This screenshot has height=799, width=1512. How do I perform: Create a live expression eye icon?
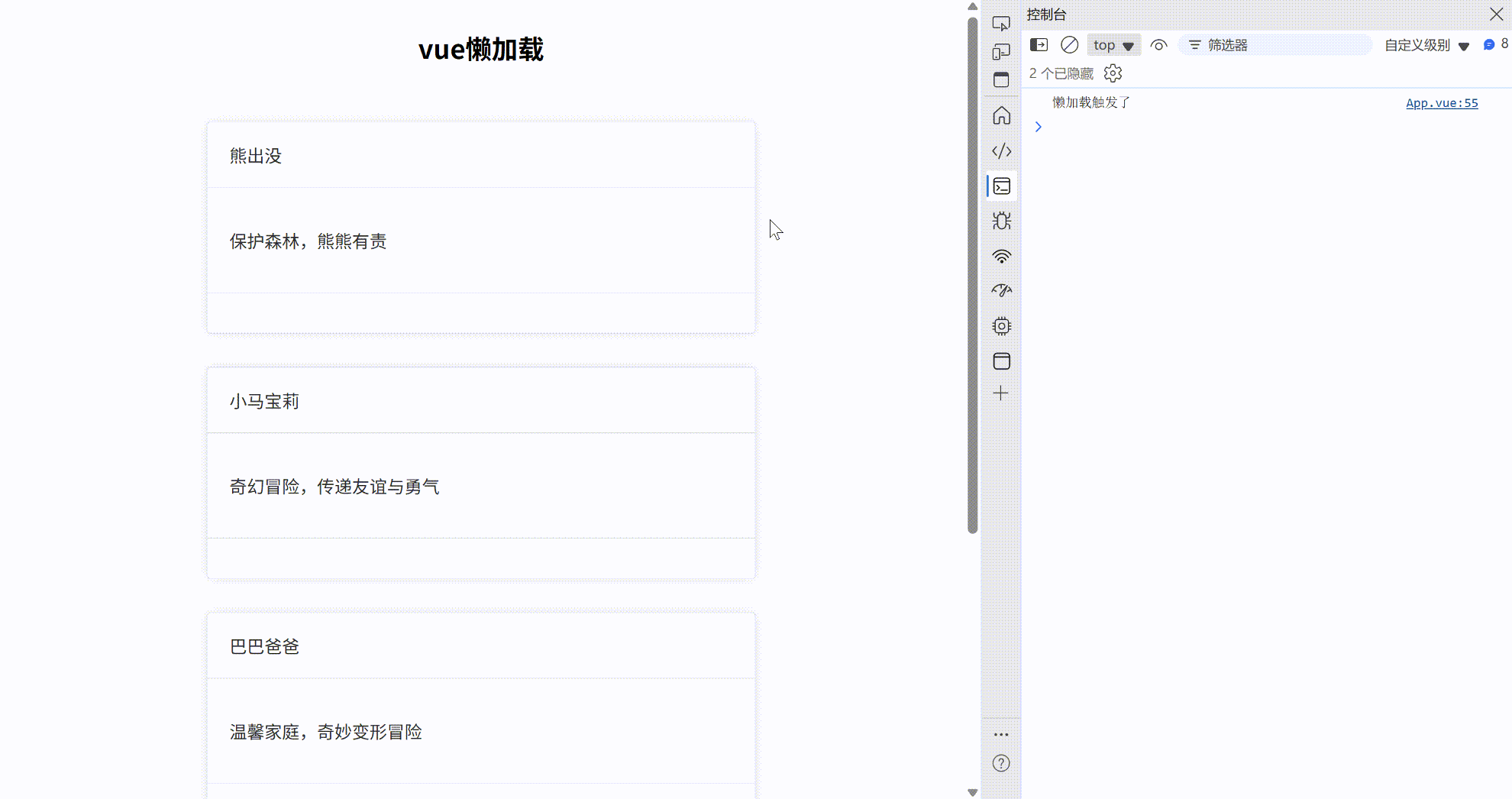coord(1158,45)
